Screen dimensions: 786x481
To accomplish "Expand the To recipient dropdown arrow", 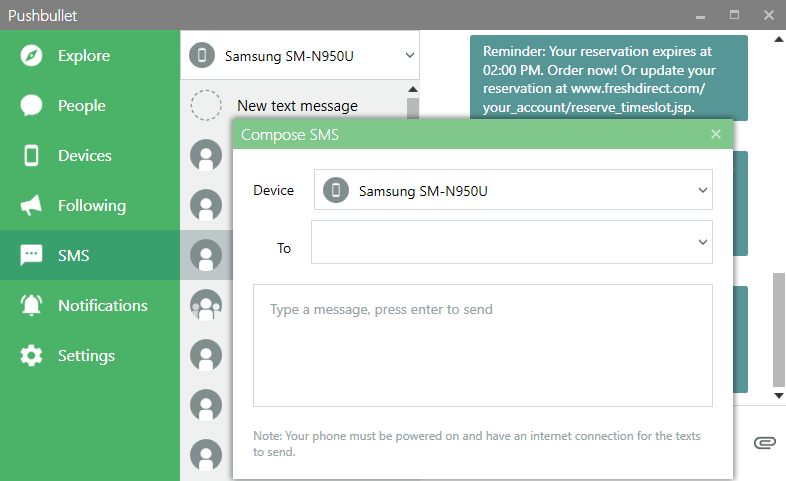I will pyautogui.click(x=703, y=242).
